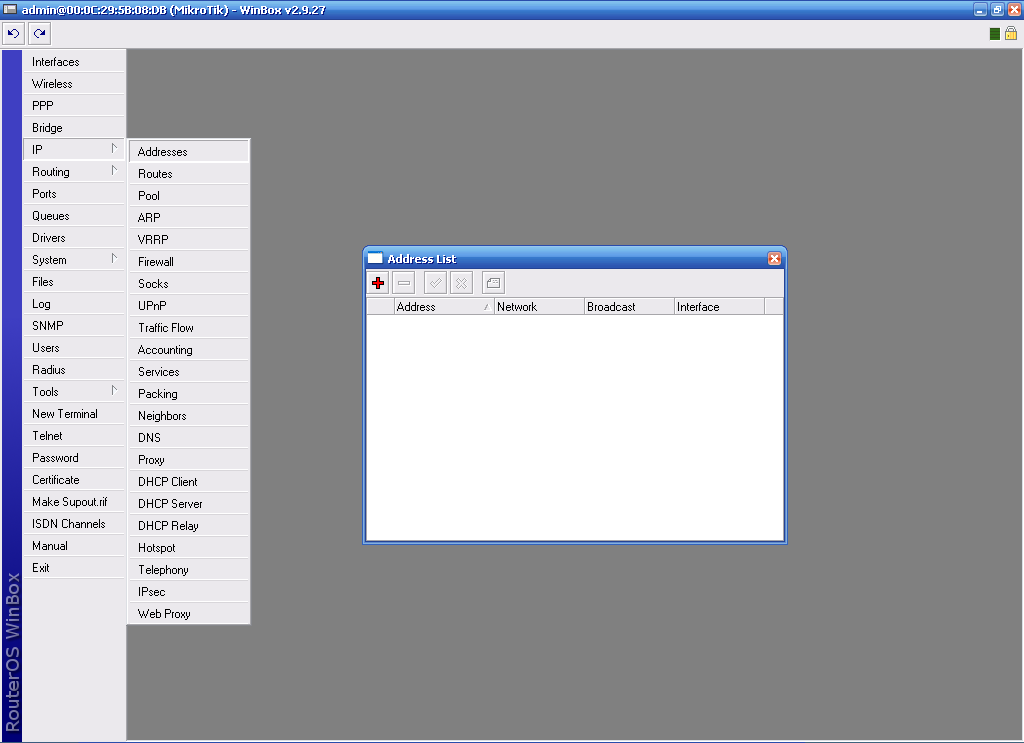Click the Undo arrow in the toolbar
The height and width of the screenshot is (743, 1024).
[x=14, y=33]
